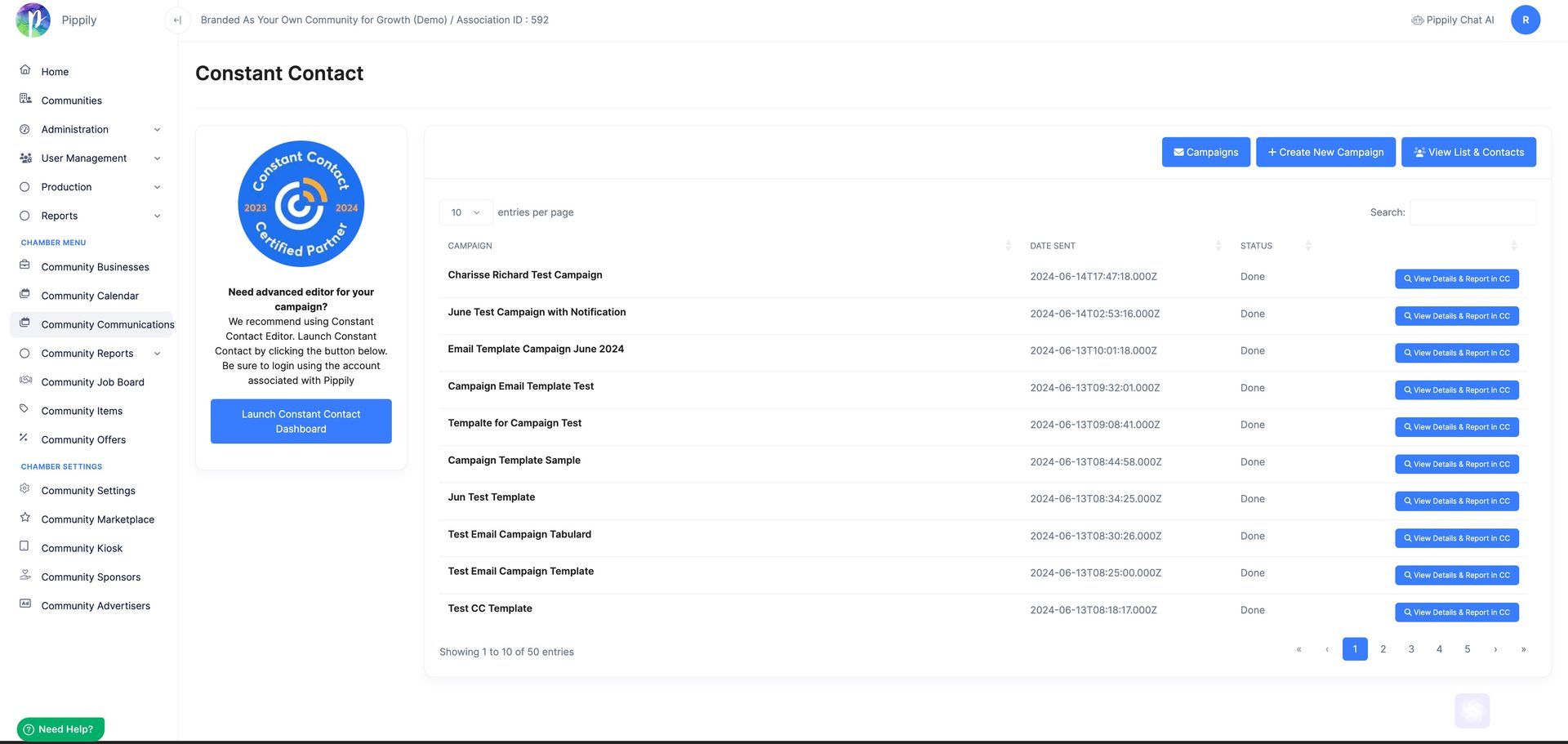This screenshot has height=744, width=1568.
Task: Expand the Community Reports chevron
Action: click(x=157, y=354)
